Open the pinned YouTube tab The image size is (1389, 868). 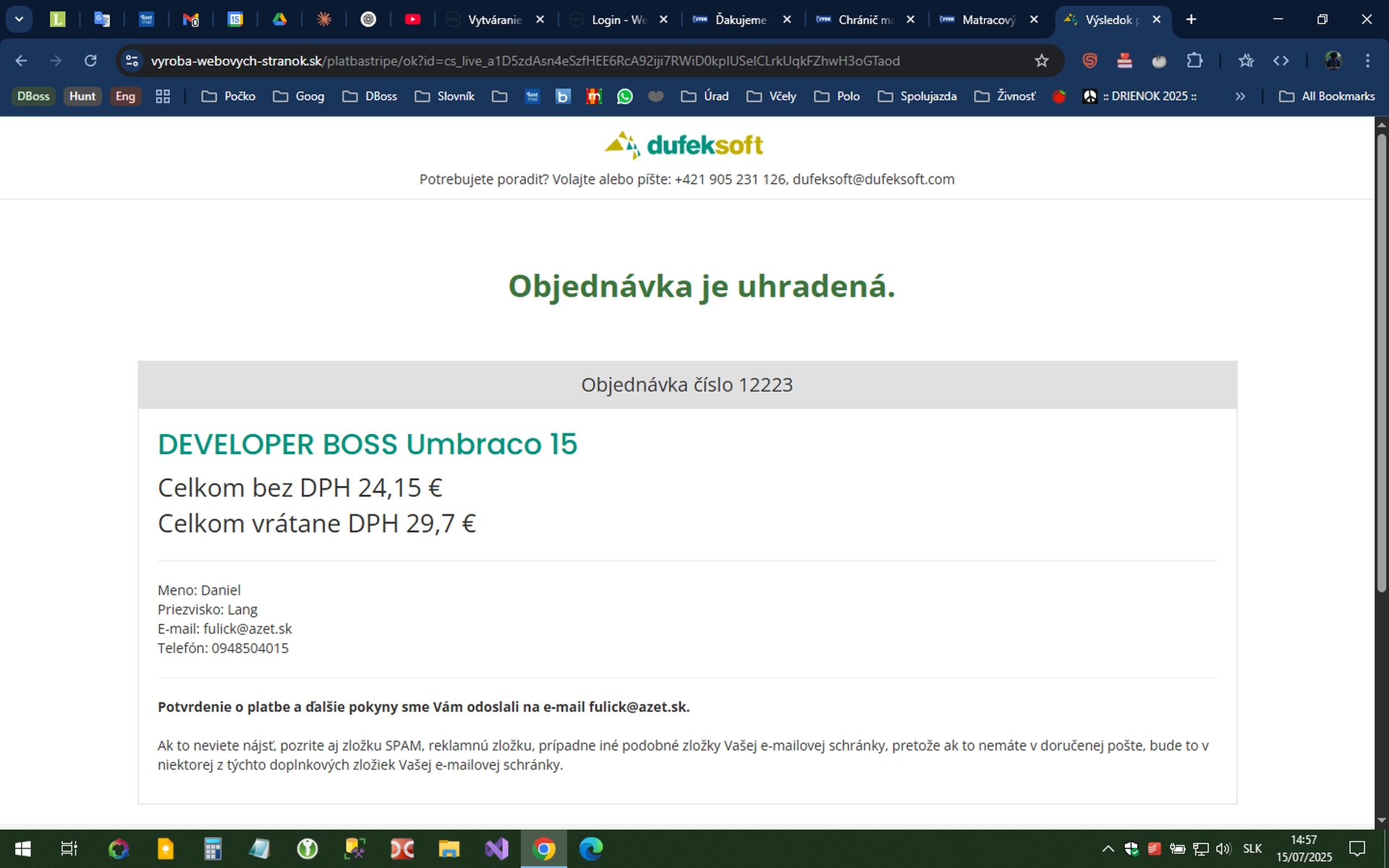[x=412, y=20]
